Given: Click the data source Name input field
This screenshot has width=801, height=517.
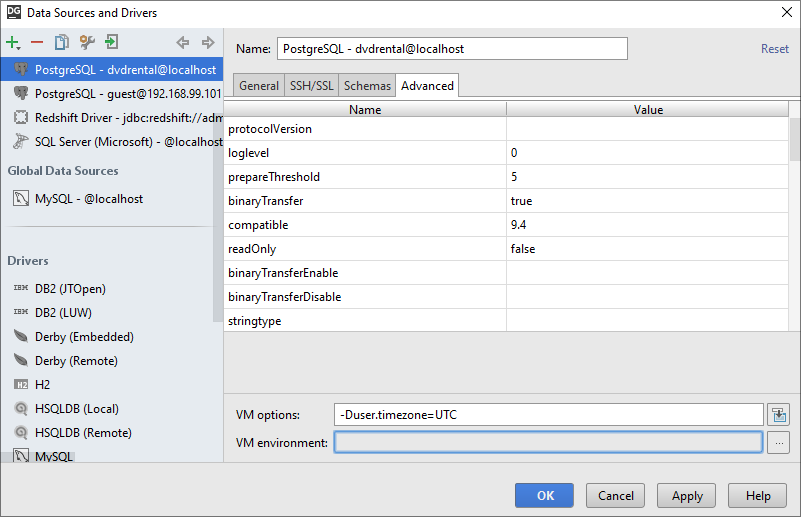Looking at the screenshot, I should (x=453, y=49).
